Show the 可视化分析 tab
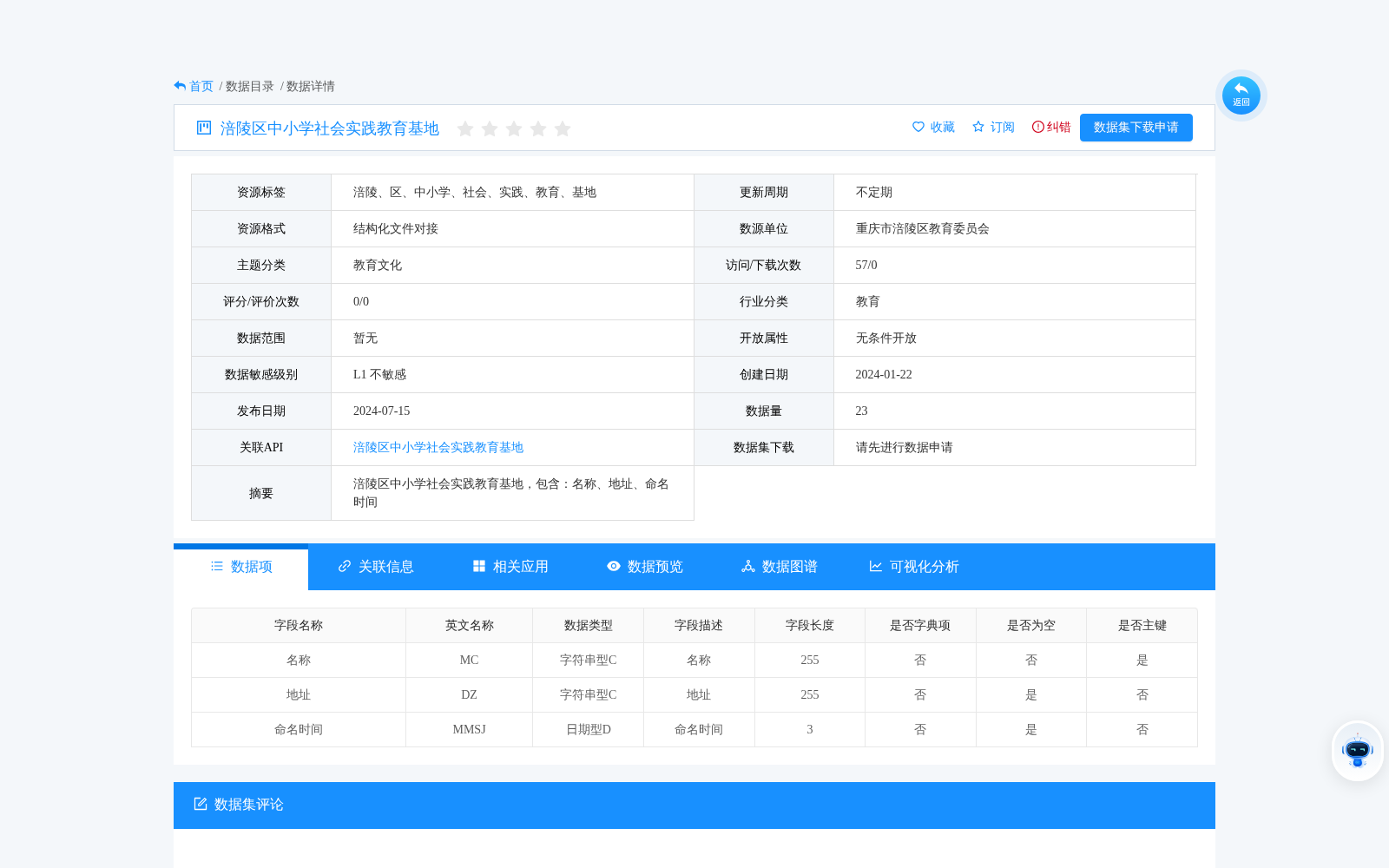1389x868 pixels. [914, 567]
